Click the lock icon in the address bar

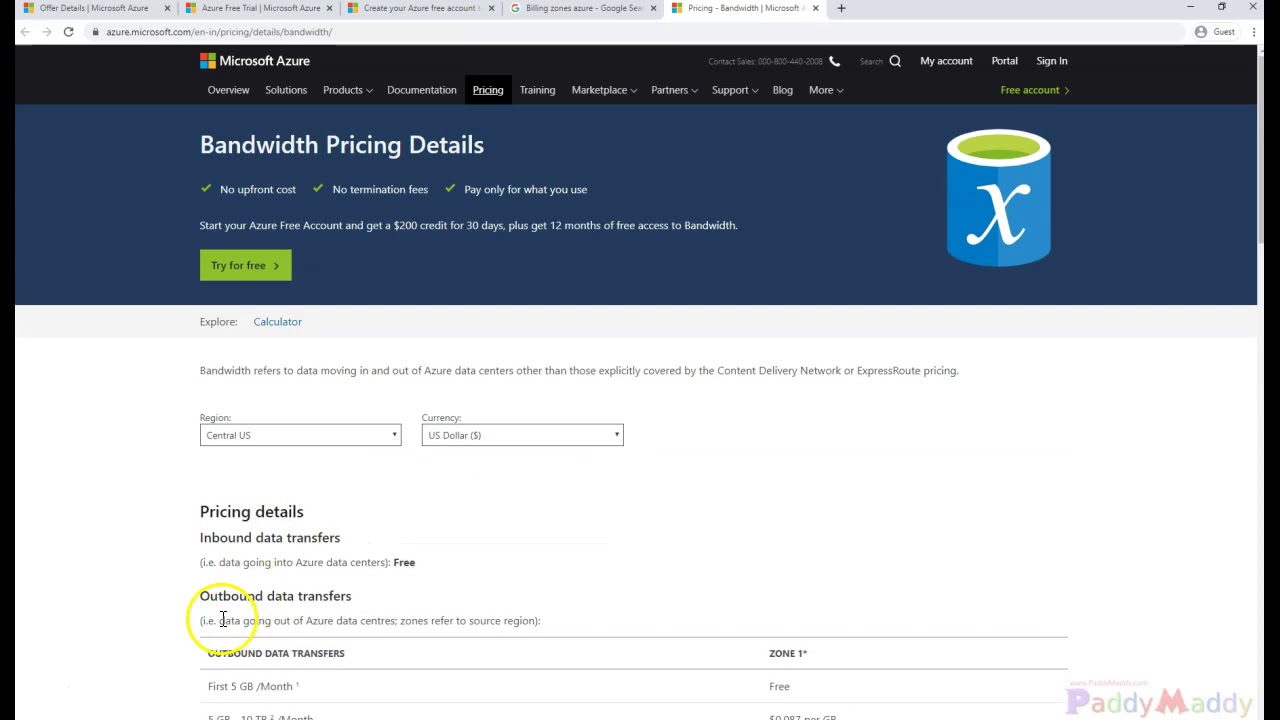95,32
